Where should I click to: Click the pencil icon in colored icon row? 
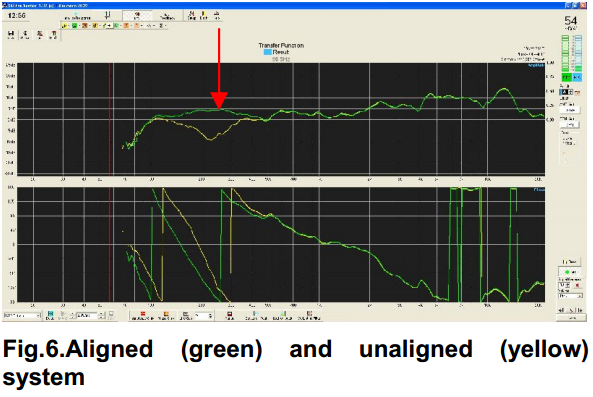click(x=106, y=26)
